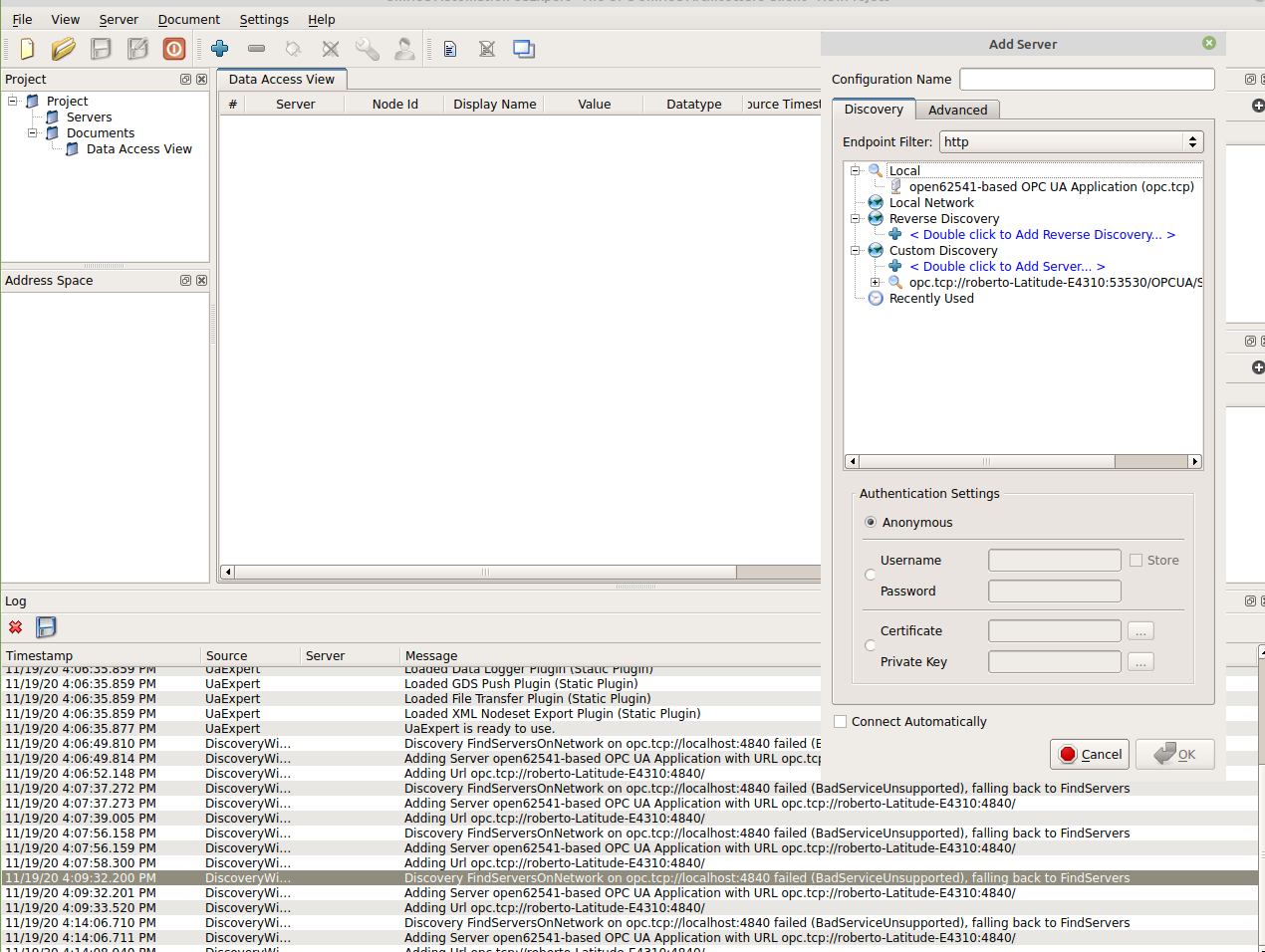Open the Settings menu
Screen dimensions: 1265x952
pos(263,19)
